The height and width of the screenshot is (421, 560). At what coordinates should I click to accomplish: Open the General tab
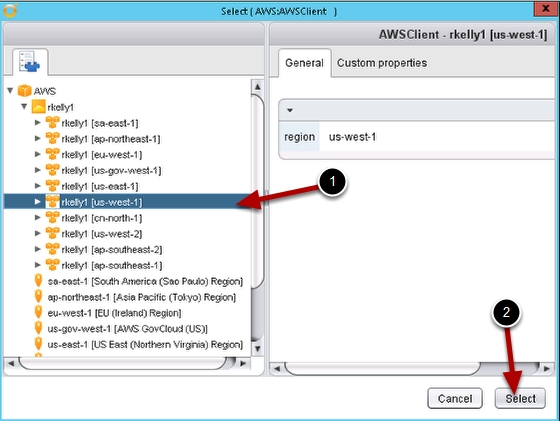click(x=304, y=63)
